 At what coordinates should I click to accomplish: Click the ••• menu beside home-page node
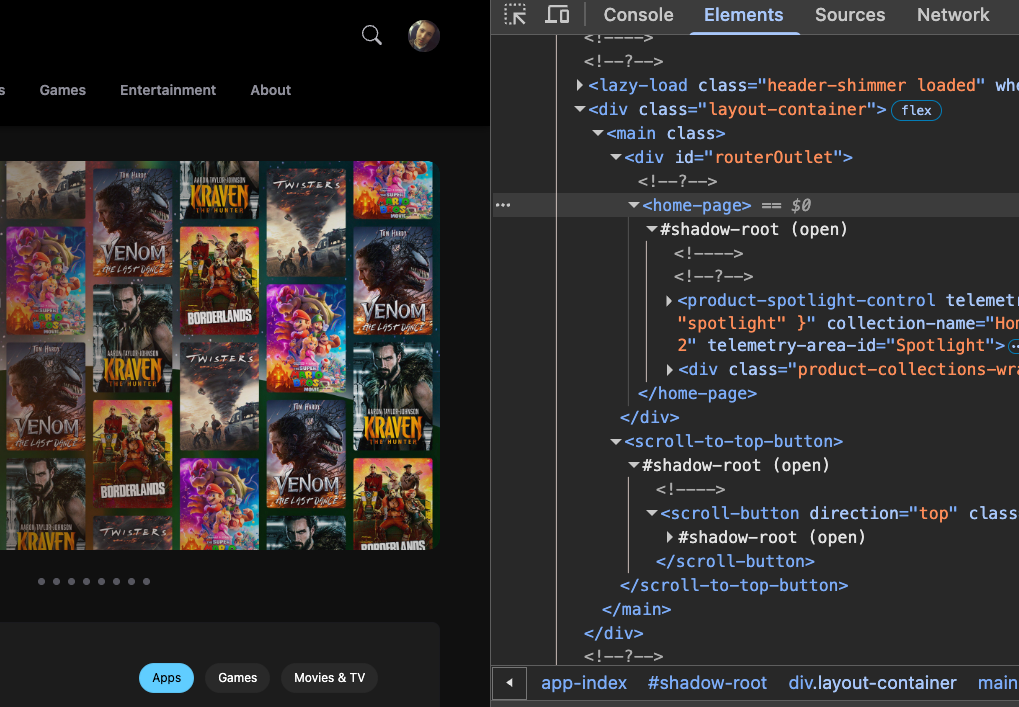pyautogui.click(x=503, y=205)
